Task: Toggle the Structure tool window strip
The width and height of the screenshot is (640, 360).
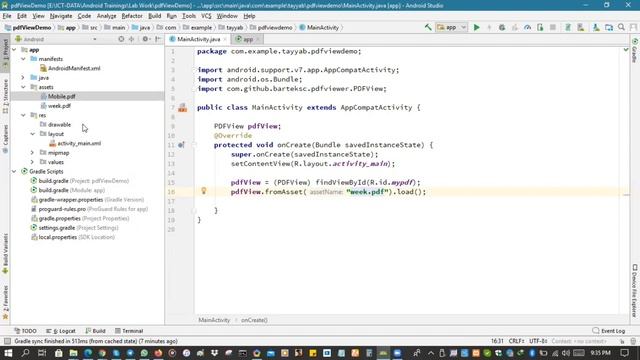Action: [x=5, y=96]
